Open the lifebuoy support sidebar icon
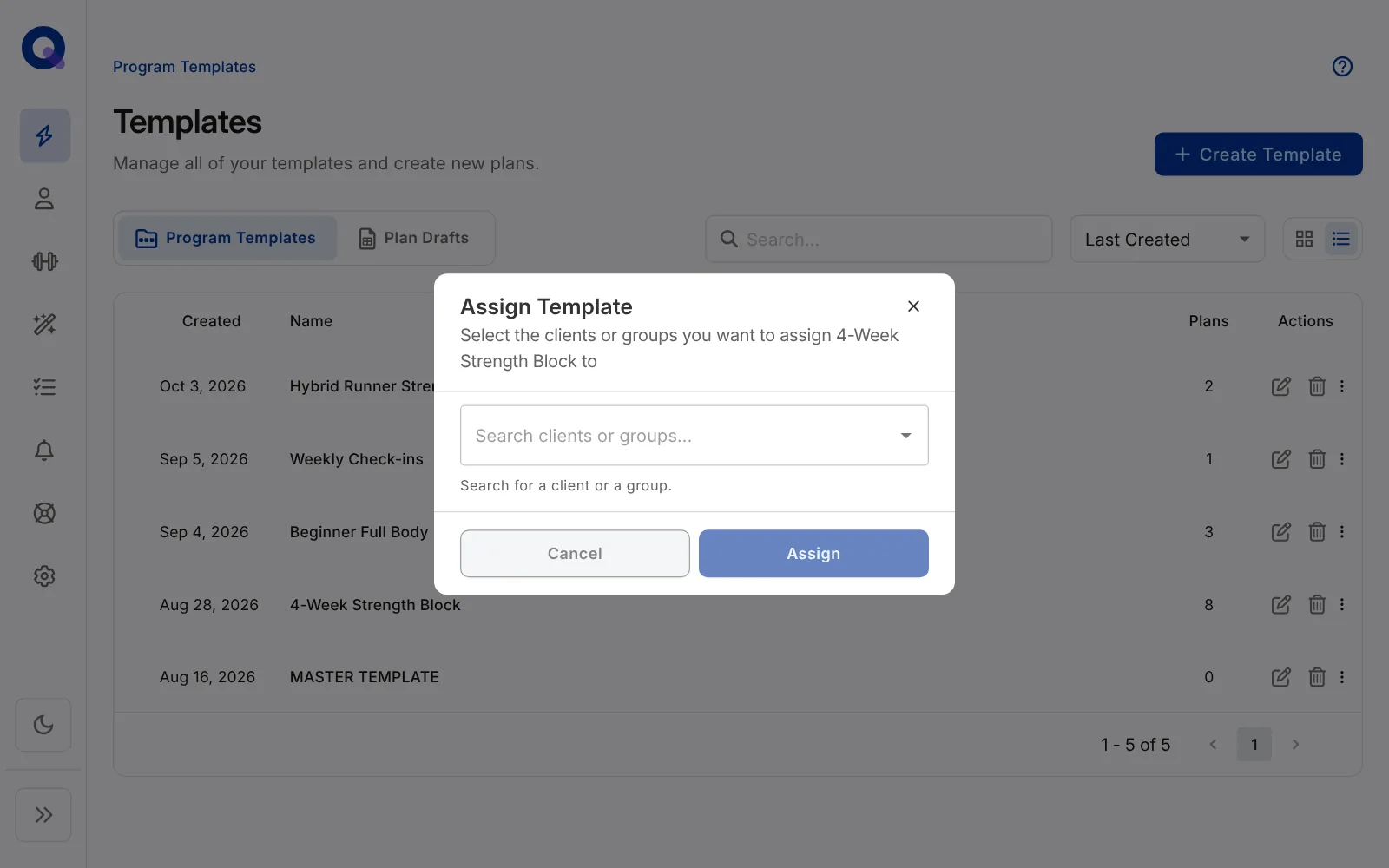 tap(44, 513)
